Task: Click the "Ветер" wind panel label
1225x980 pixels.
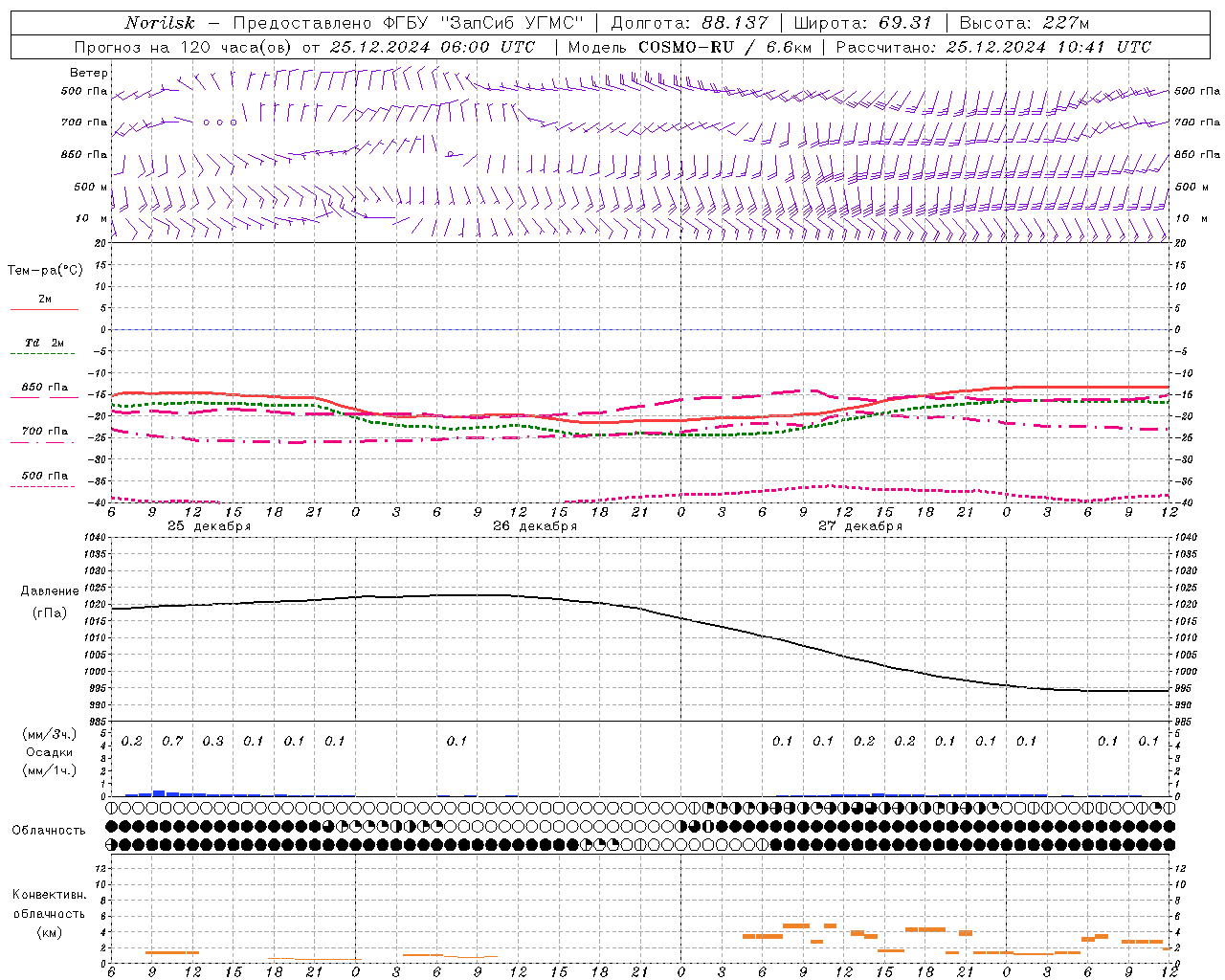Action: 89,73
